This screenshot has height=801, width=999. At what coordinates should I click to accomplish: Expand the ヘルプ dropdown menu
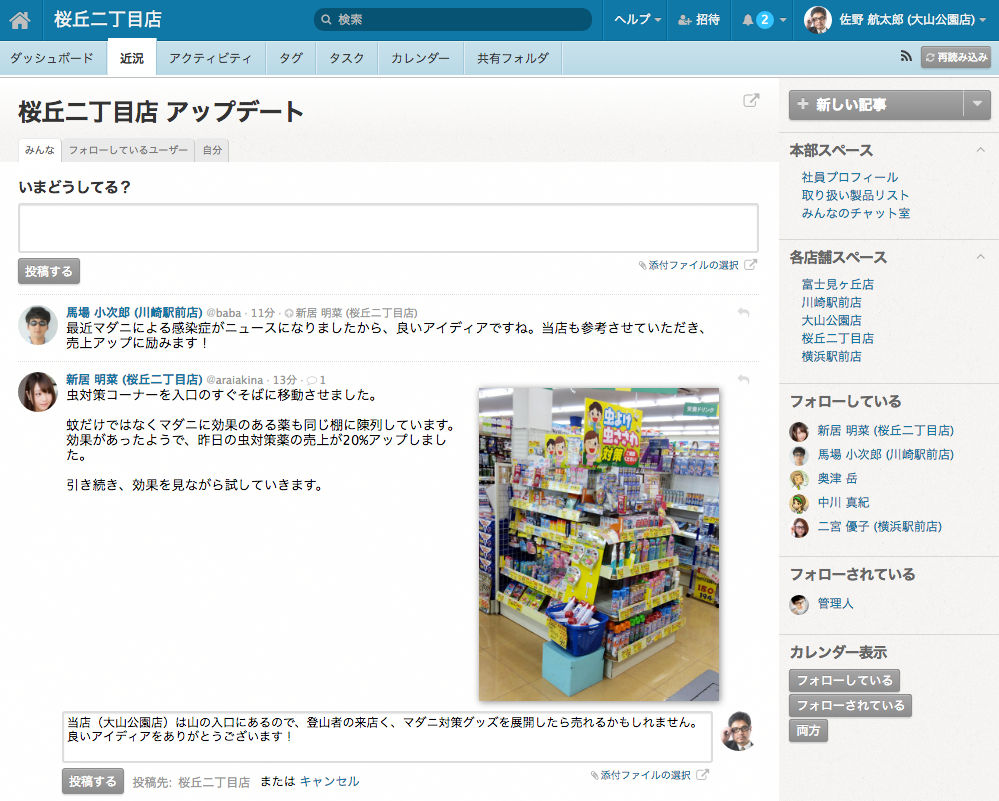pos(637,20)
